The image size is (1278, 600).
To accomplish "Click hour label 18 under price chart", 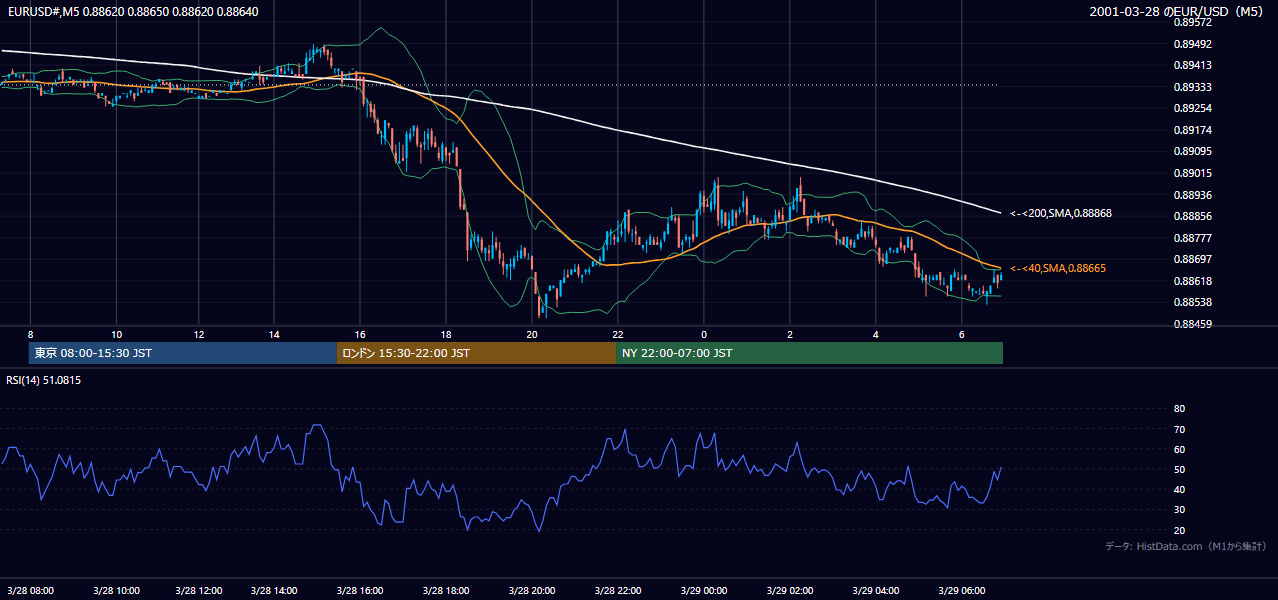I will point(446,334).
